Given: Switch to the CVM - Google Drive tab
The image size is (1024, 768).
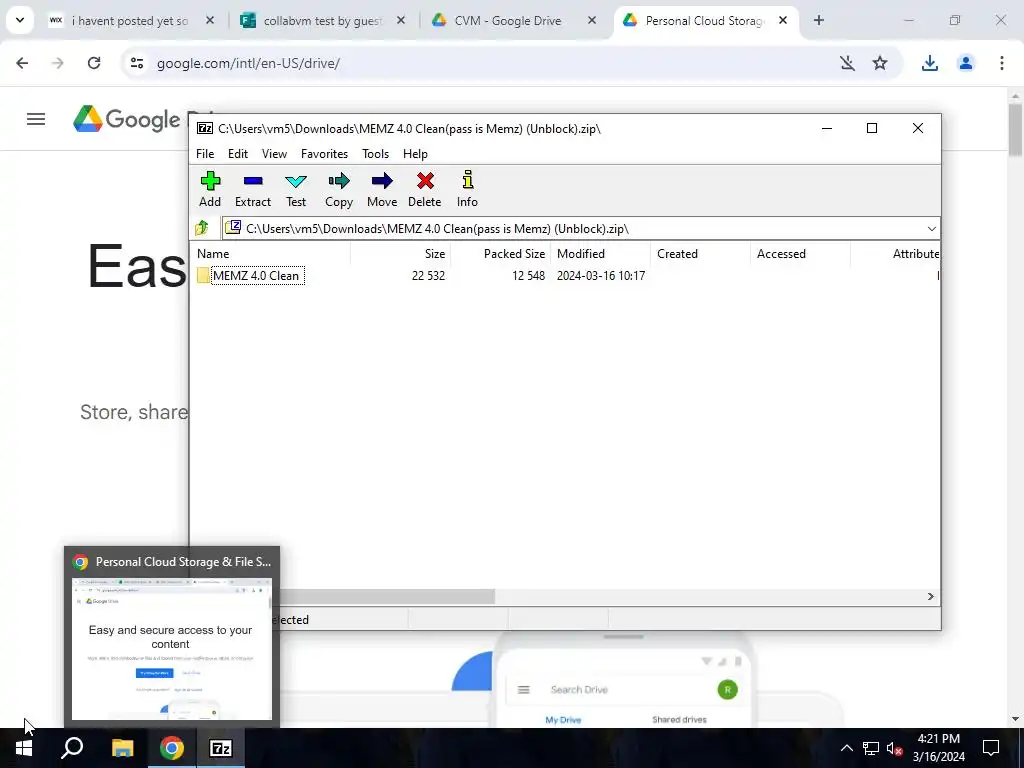Looking at the screenshot, I should click(x=508, y=21).
